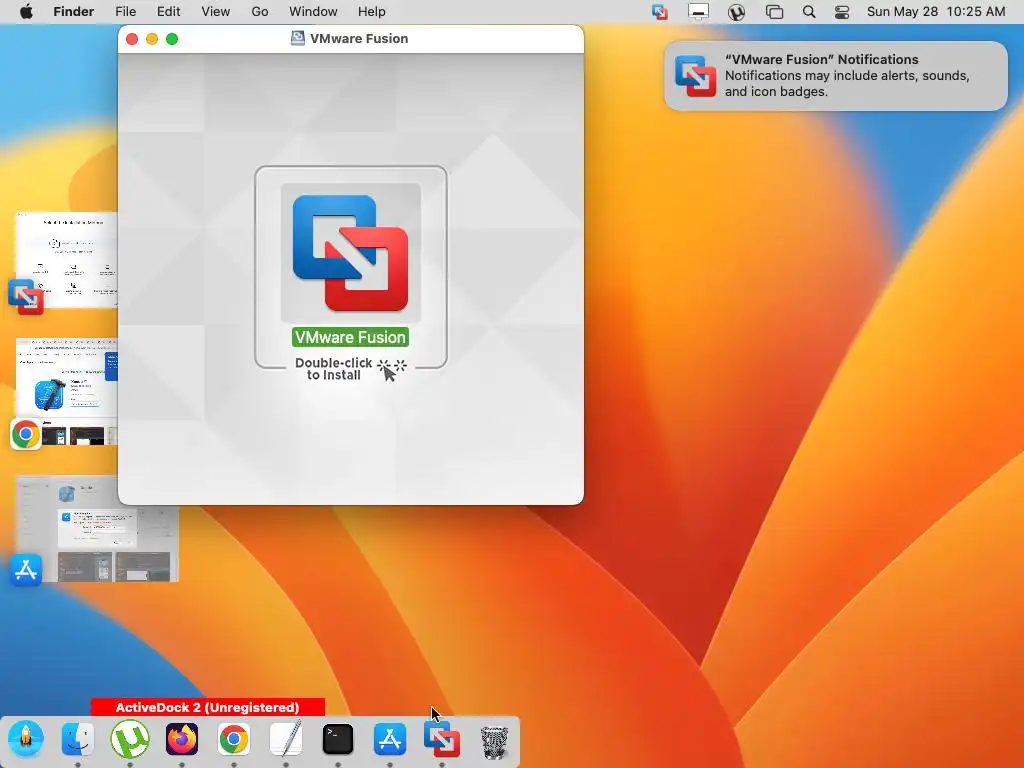Open the Finder menu
Screen dimensions: 1024x768
coord(73,11)
